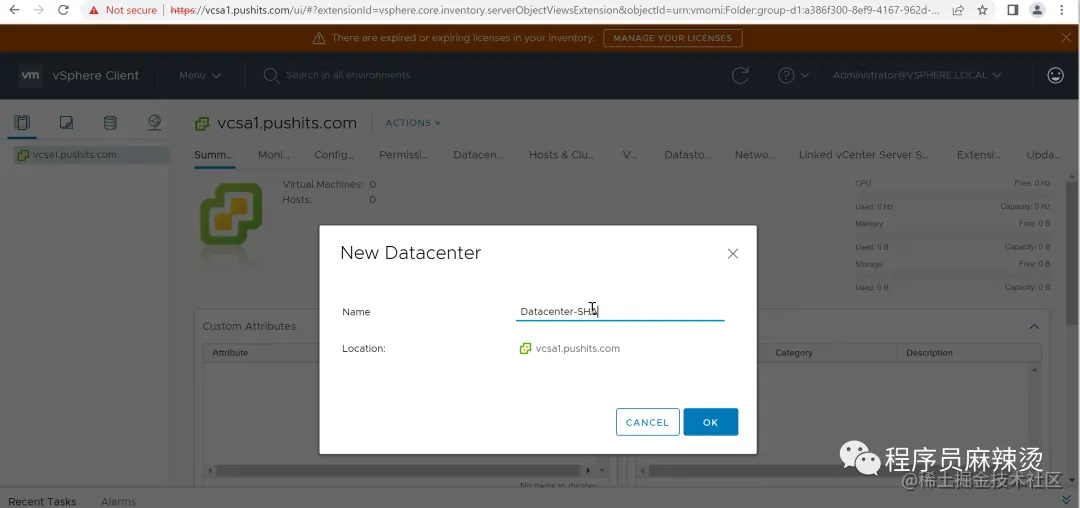Click the browser address bar URL

click(554, 10)
